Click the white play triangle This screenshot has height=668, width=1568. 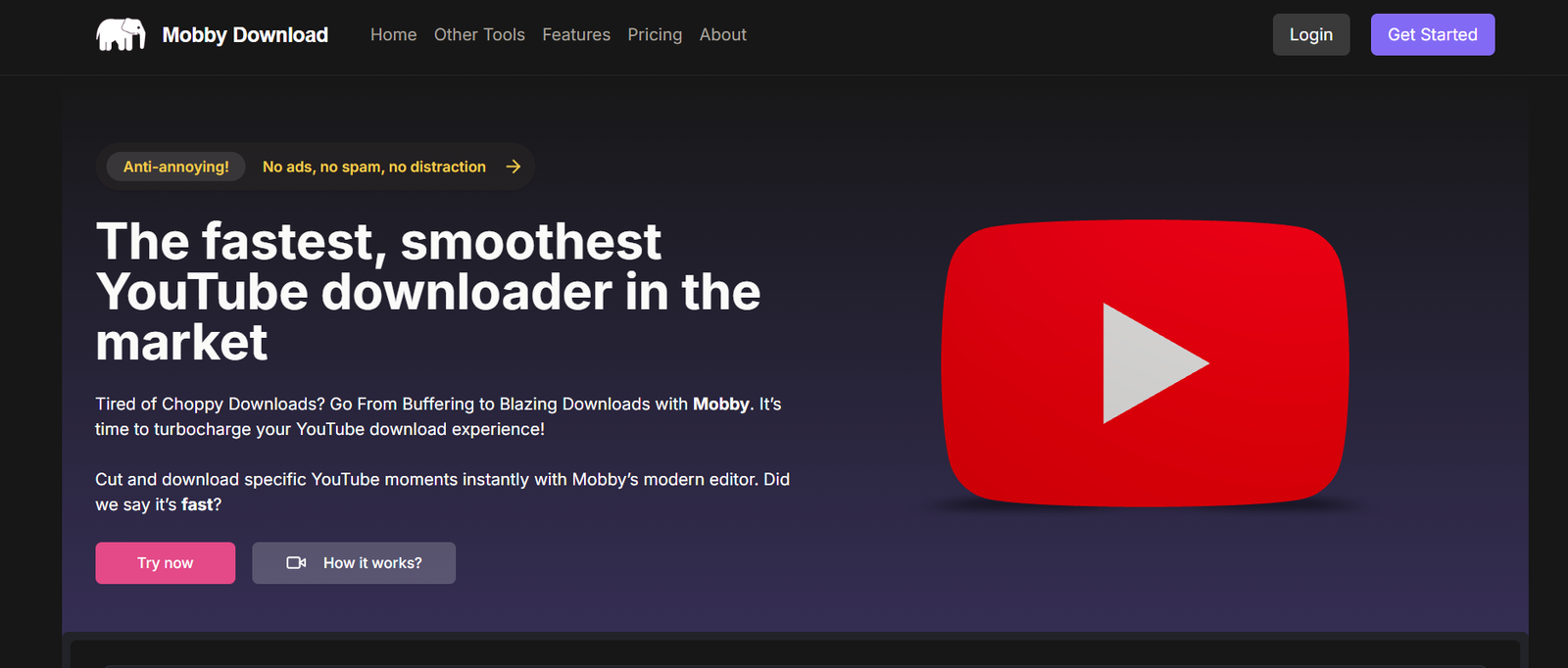coord(1147,363)
